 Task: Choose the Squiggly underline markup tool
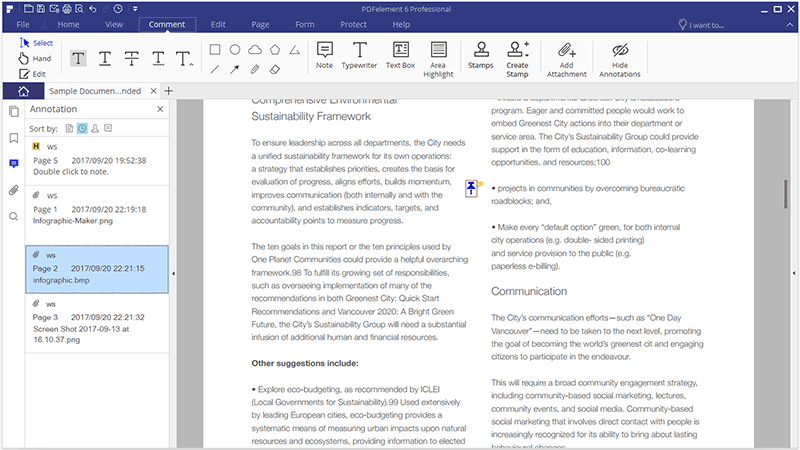[158, 59]
